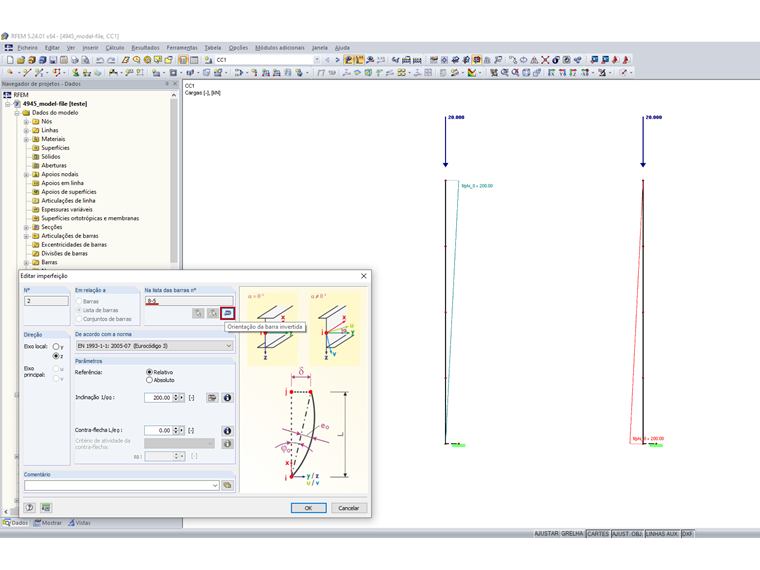
Task: Collapse the Dados do modelo node
Action: (17, 113)
